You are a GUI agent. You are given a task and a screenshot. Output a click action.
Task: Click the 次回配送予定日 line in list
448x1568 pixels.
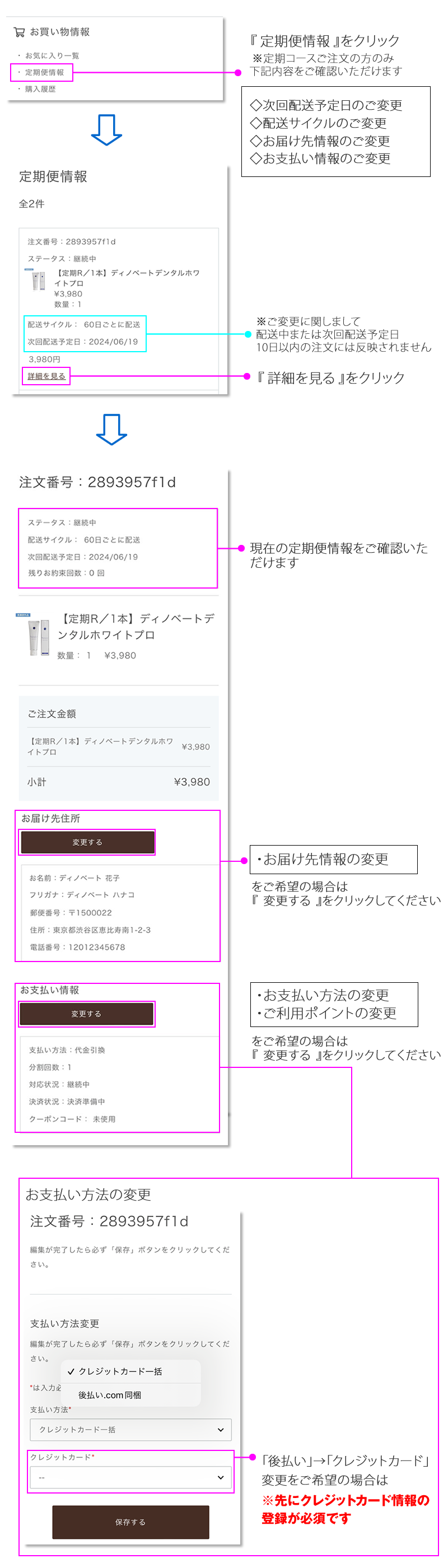[x=83, y=342]
